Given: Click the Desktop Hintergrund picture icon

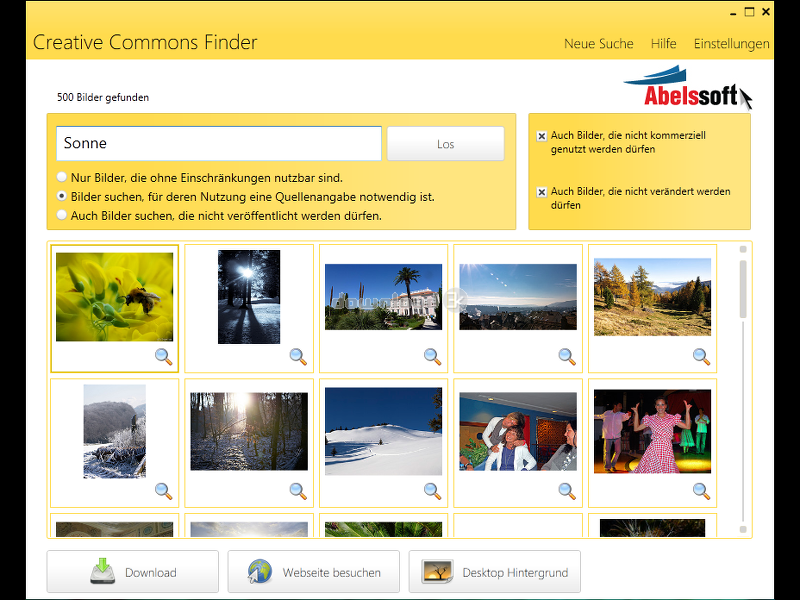Looking at the screenshot, I should [x=437, y=571].
